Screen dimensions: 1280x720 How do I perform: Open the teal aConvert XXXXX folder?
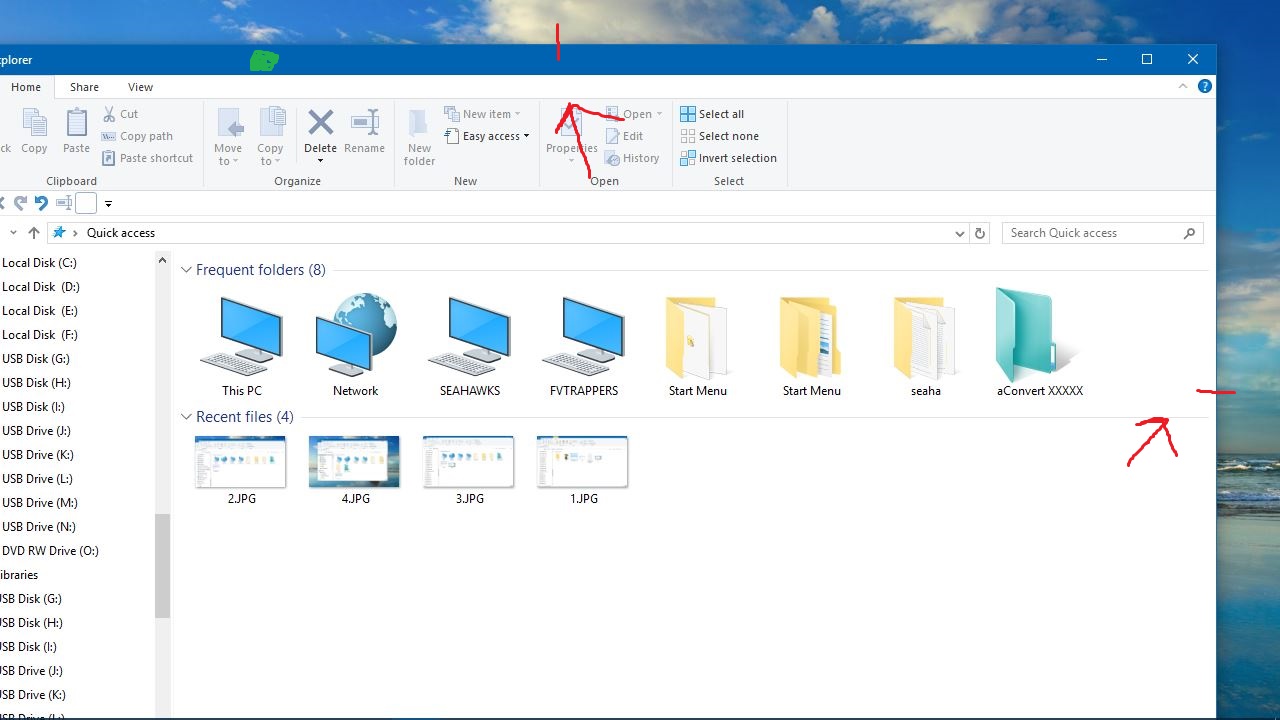1040,343
